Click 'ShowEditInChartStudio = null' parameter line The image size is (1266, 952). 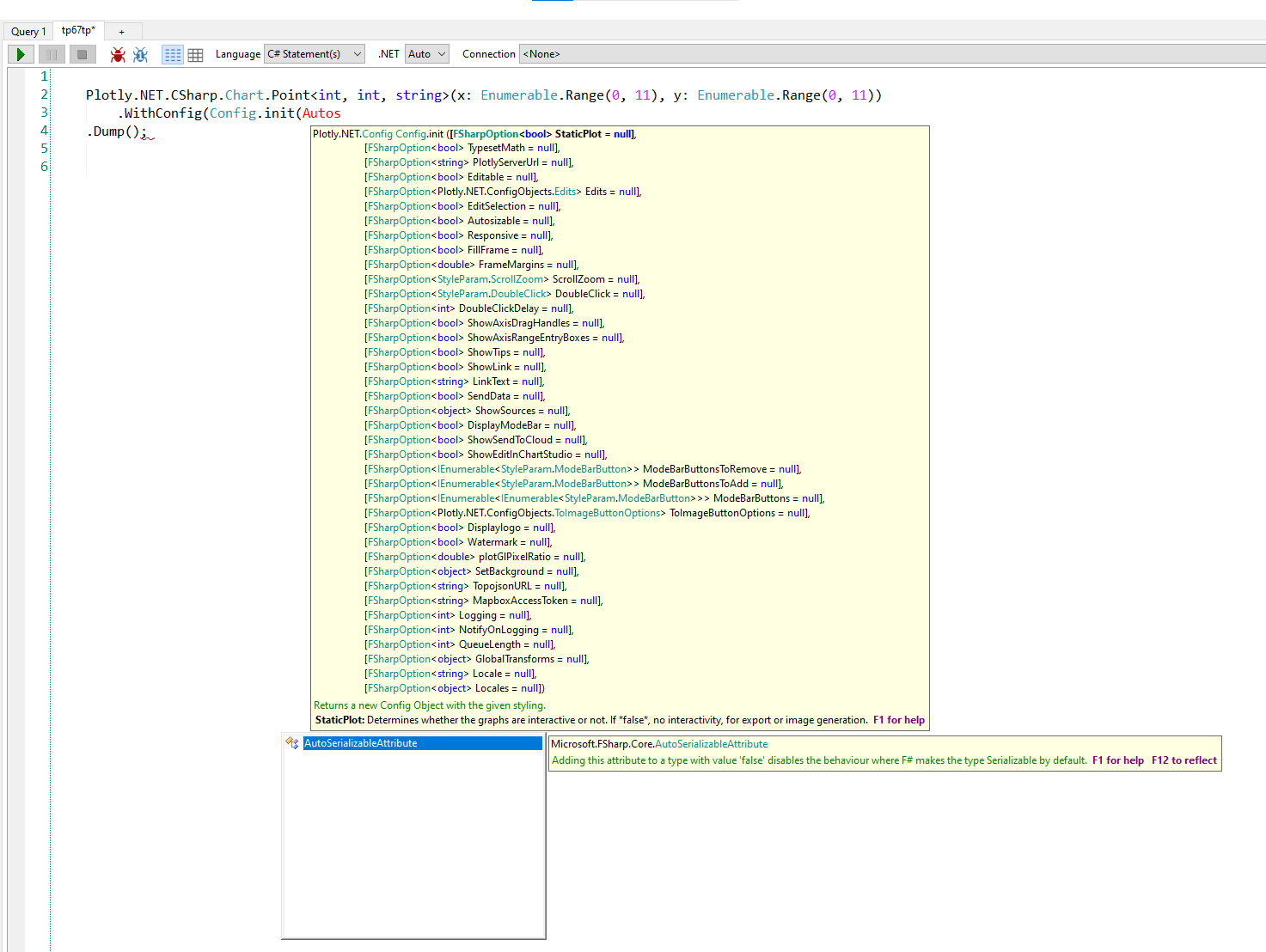(x=486, y=455)
